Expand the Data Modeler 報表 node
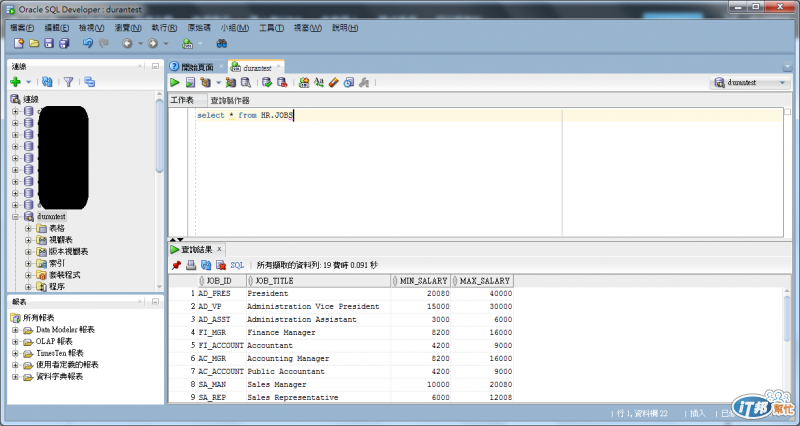 (15, 330)
